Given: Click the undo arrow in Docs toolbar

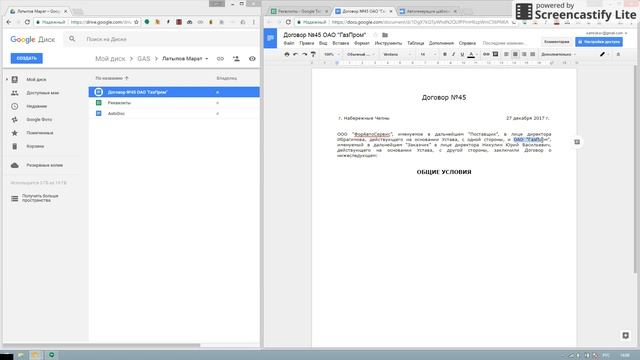Looking at the screenshot, I should coord(296,54).
